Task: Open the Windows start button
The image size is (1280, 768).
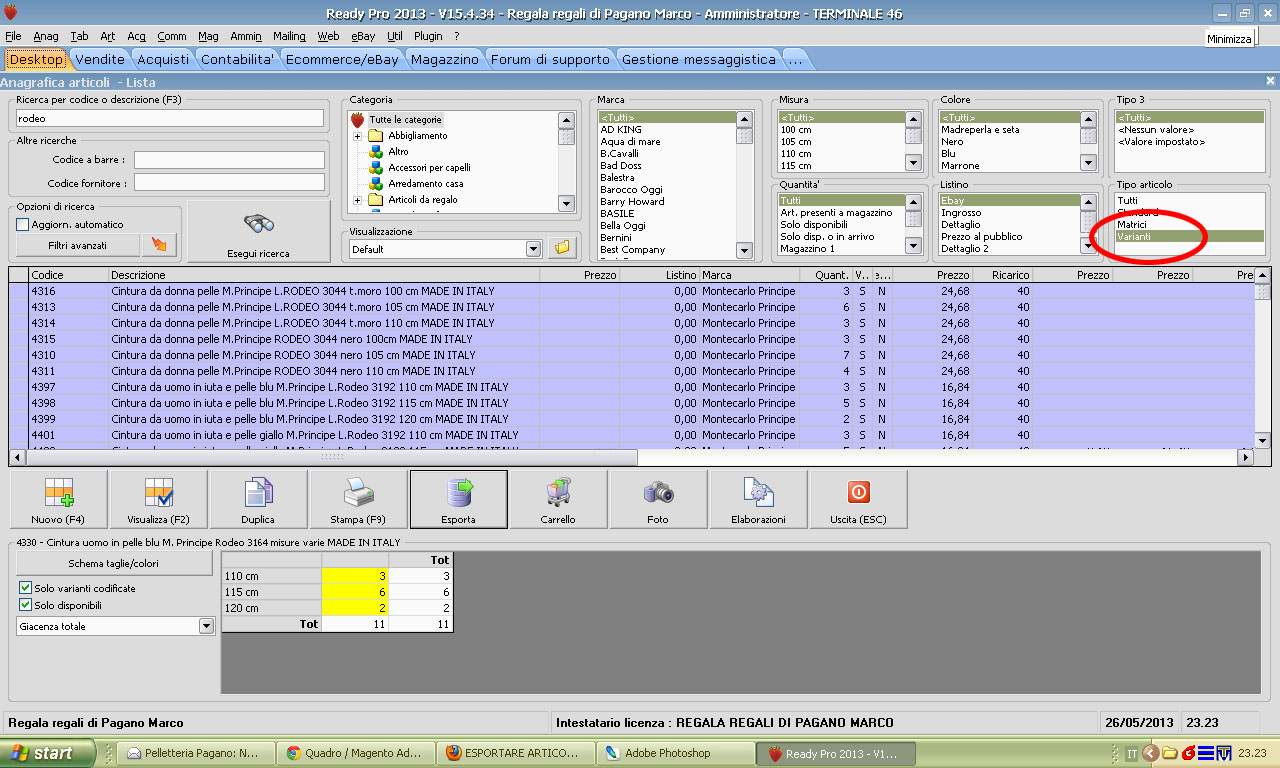Action: [48, 753]
